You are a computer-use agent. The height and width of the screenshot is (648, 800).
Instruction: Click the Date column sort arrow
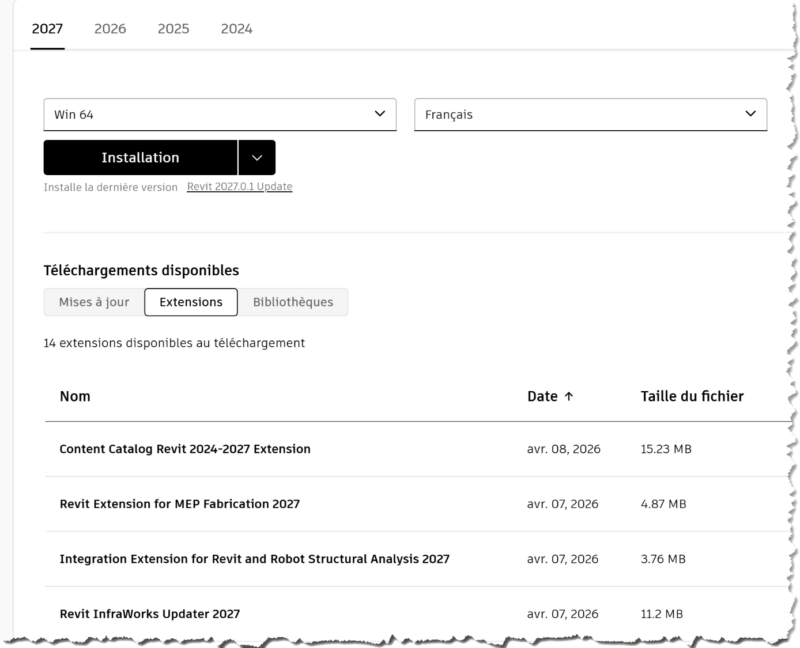pyautogui.click(x=569, y=397)
